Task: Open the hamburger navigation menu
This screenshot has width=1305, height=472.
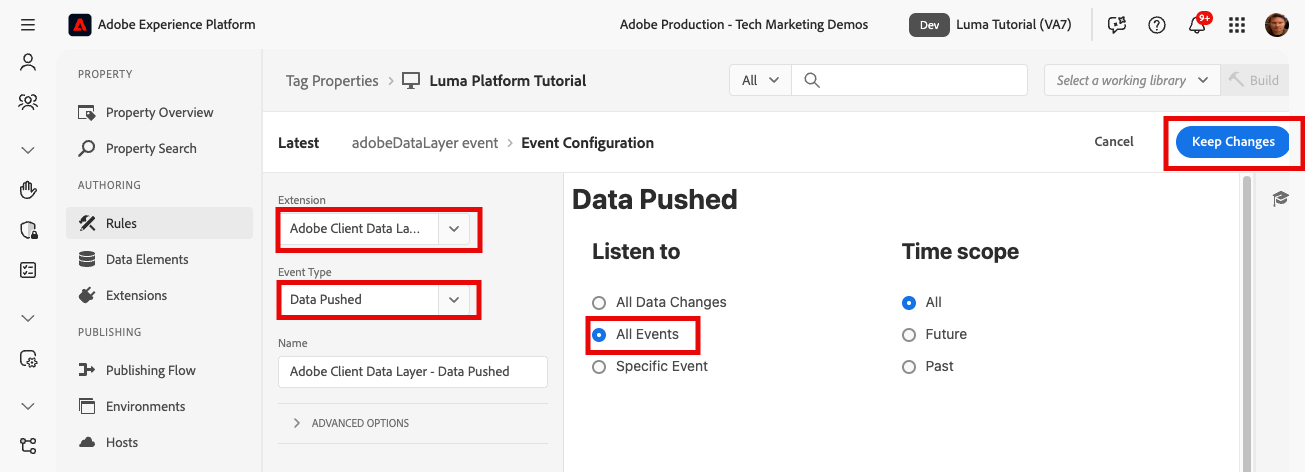Action: click(28, 24)
